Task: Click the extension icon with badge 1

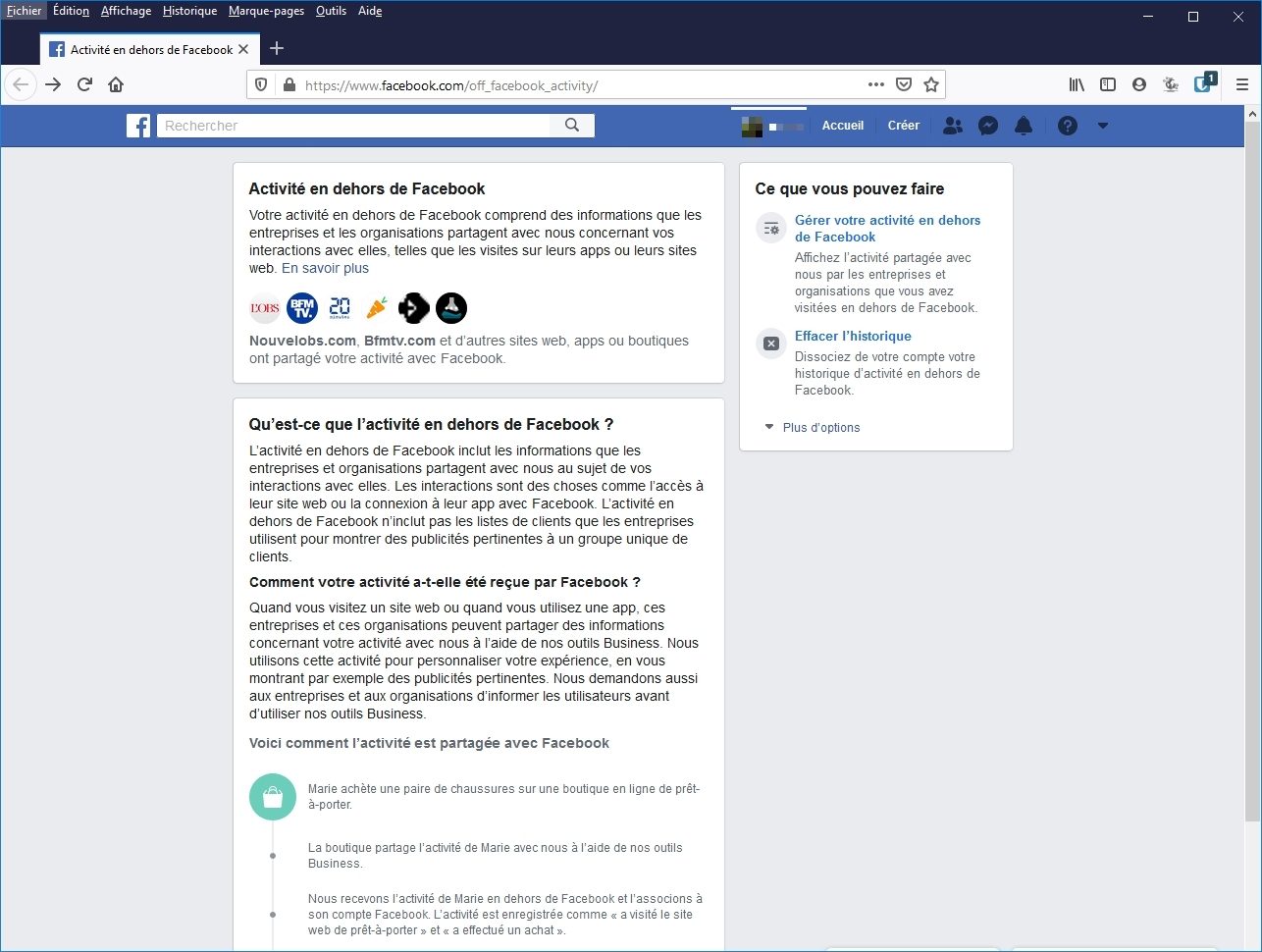Action: point(1204,83)
